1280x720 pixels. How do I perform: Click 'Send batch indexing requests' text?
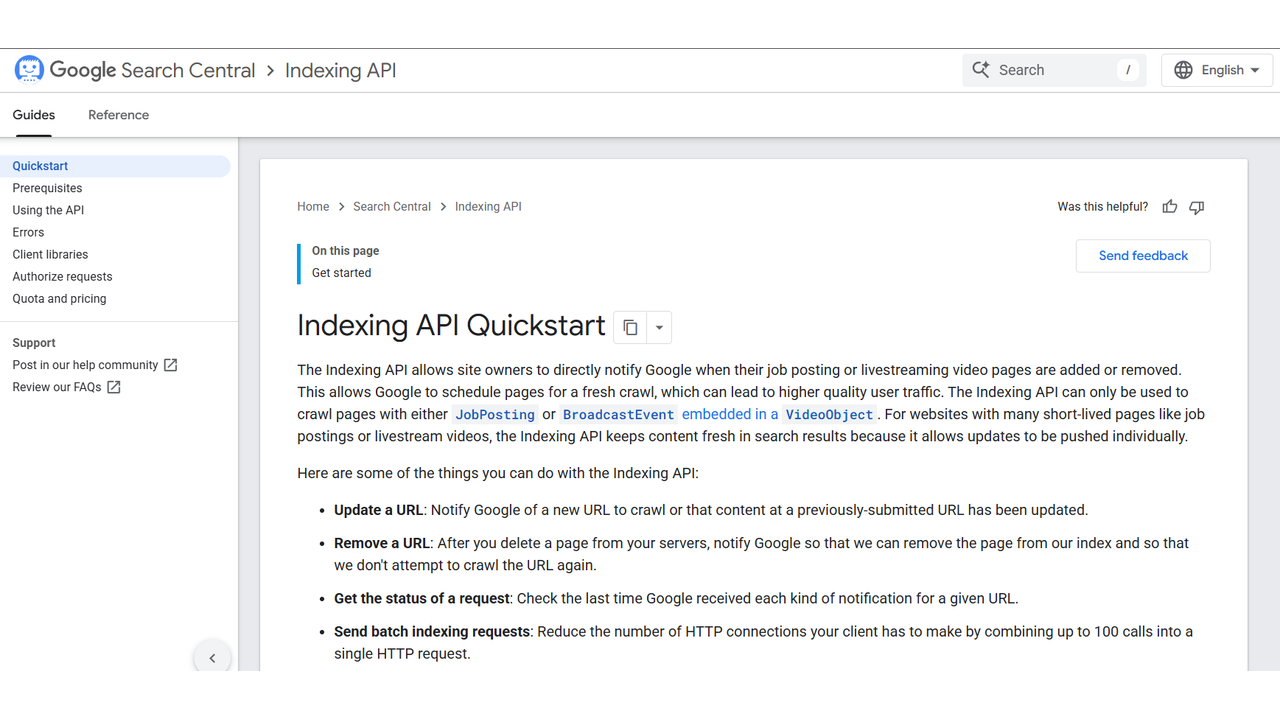[x=432, y=632]
